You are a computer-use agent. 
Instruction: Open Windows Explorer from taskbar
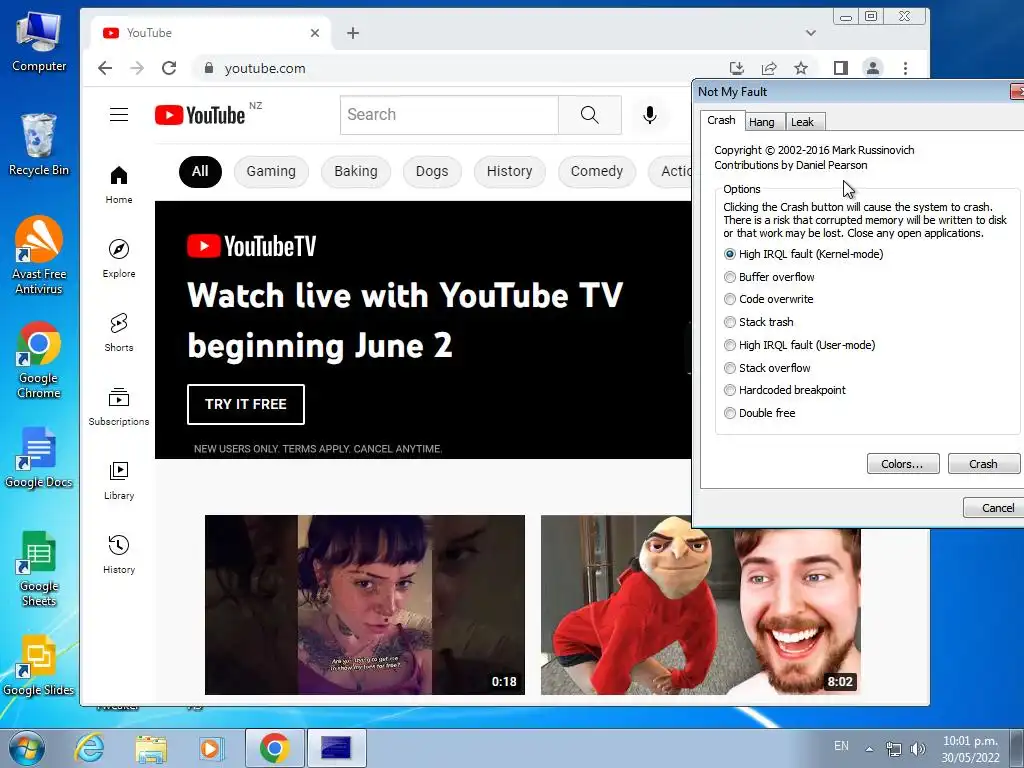[151, 748]
